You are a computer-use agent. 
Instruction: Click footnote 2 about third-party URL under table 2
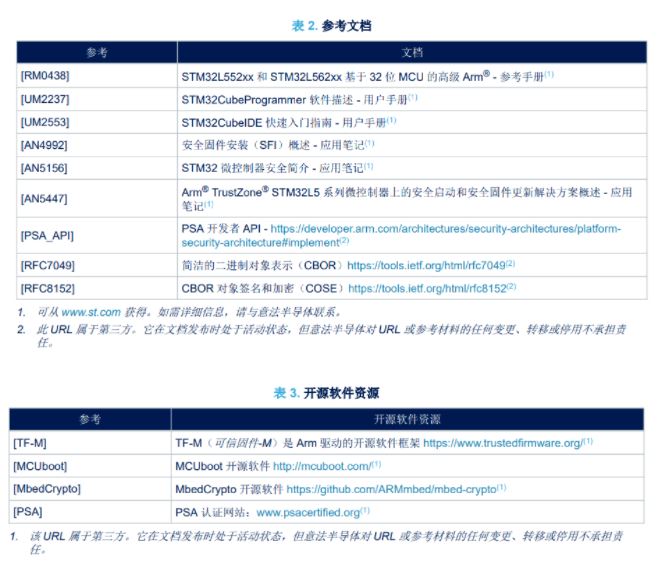coord(322,336)
